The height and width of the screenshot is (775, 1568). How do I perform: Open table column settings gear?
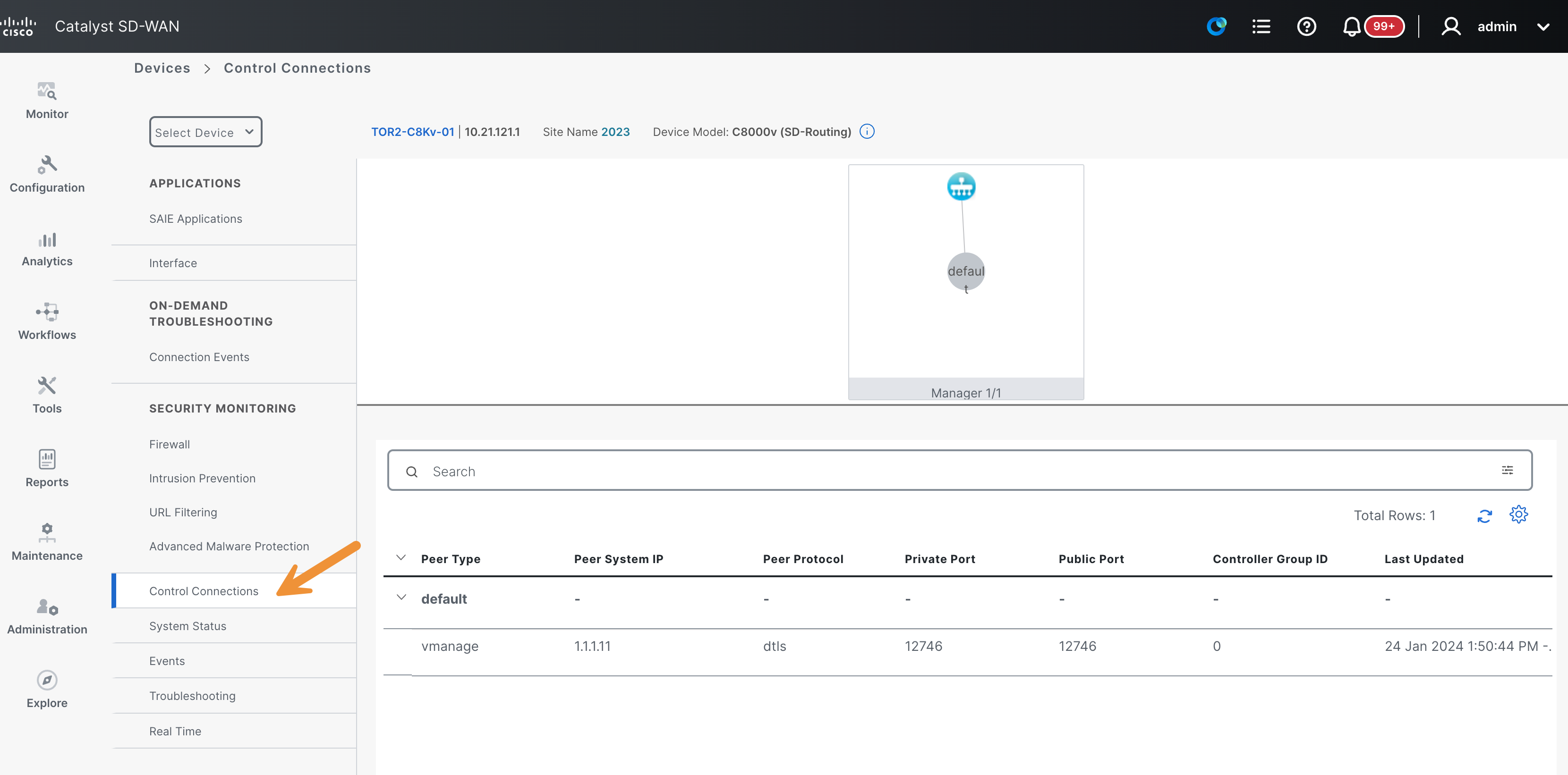pyautogui.click(x=1519, y=514)
